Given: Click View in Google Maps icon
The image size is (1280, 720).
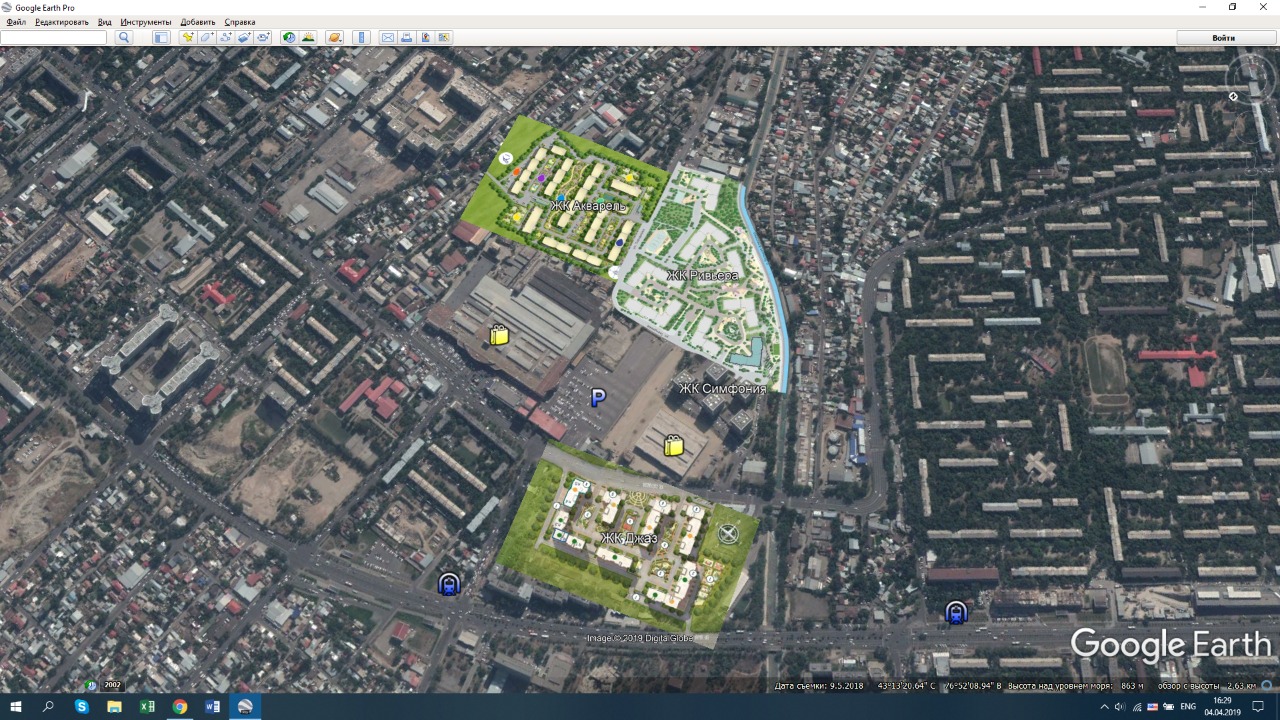Looking at the screenshot, I should coord(444,37).
